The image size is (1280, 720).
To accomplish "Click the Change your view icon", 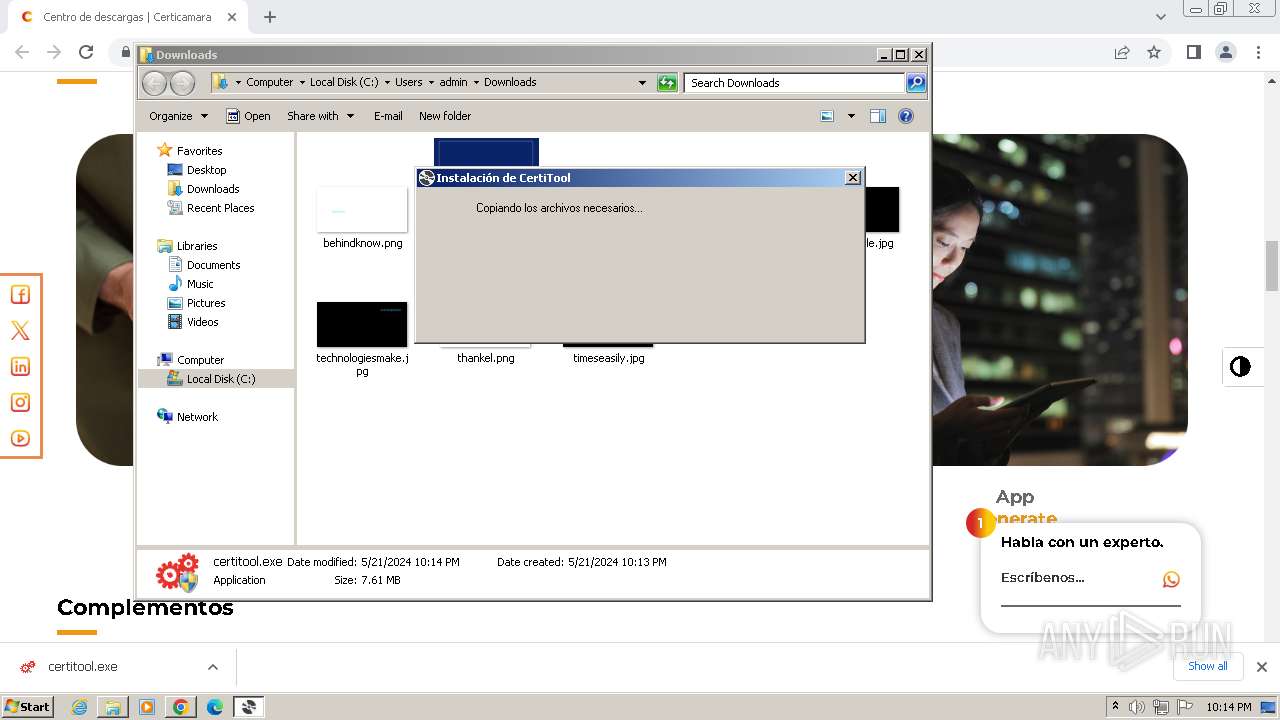I will (x=827, y=116).
